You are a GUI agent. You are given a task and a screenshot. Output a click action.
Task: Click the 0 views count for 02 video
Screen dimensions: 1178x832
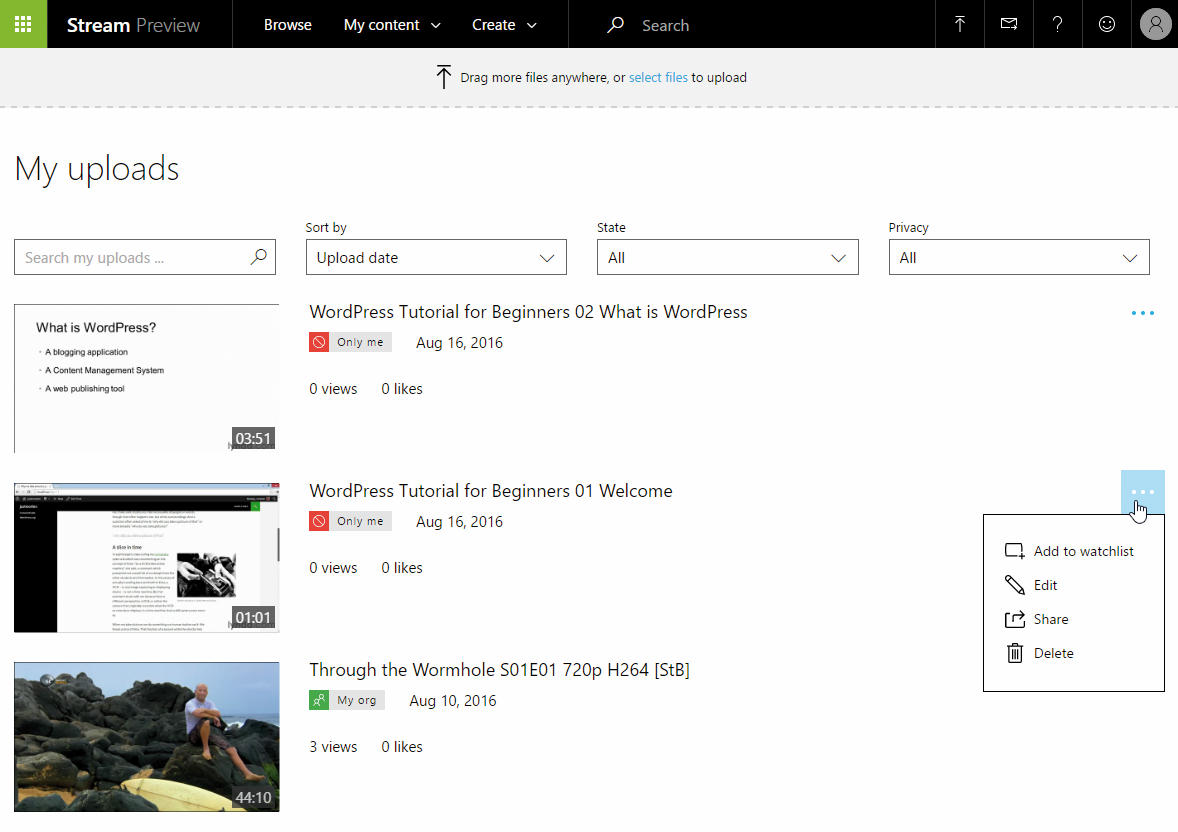(334, 389)
